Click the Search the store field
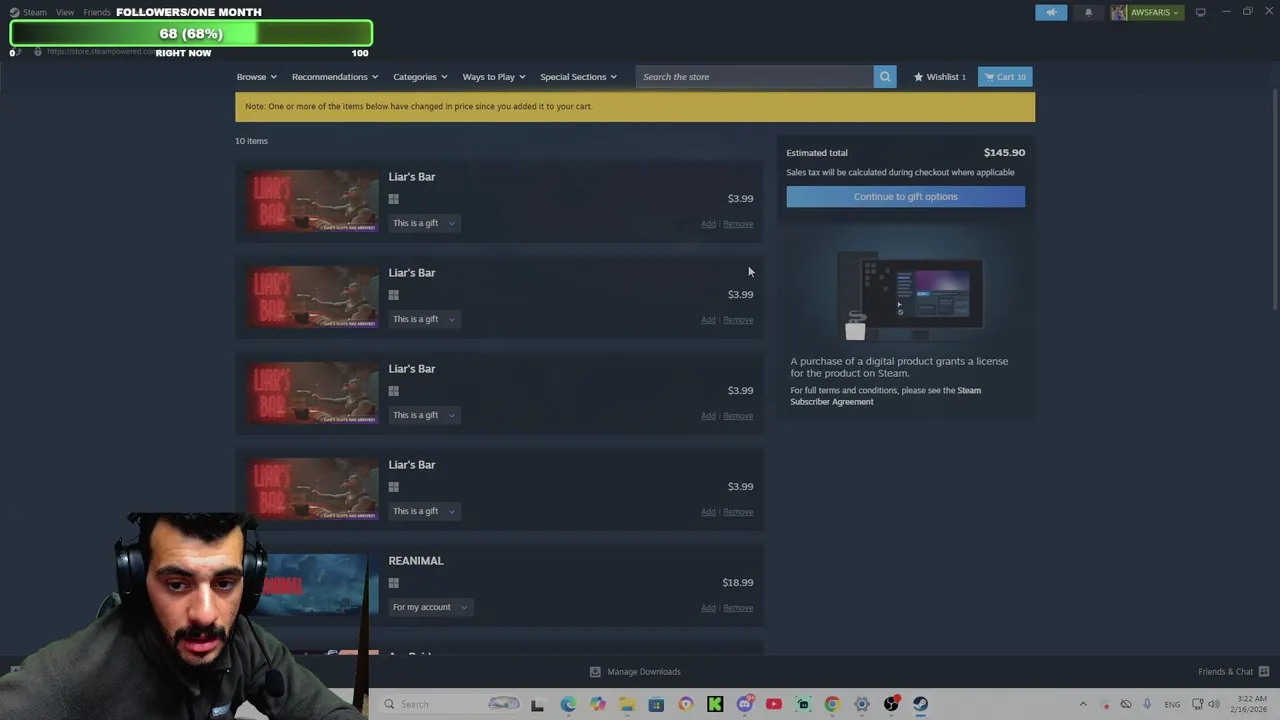This screenshot has width=1280, height=720. tap(755, 77)
